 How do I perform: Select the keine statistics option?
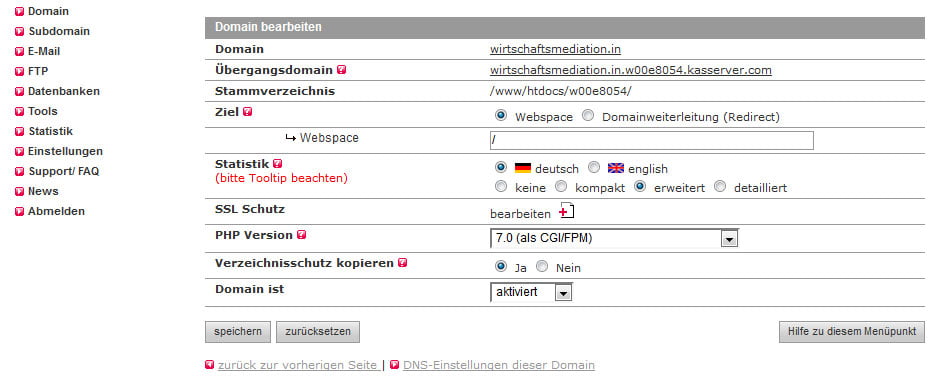tap(501, 187)
